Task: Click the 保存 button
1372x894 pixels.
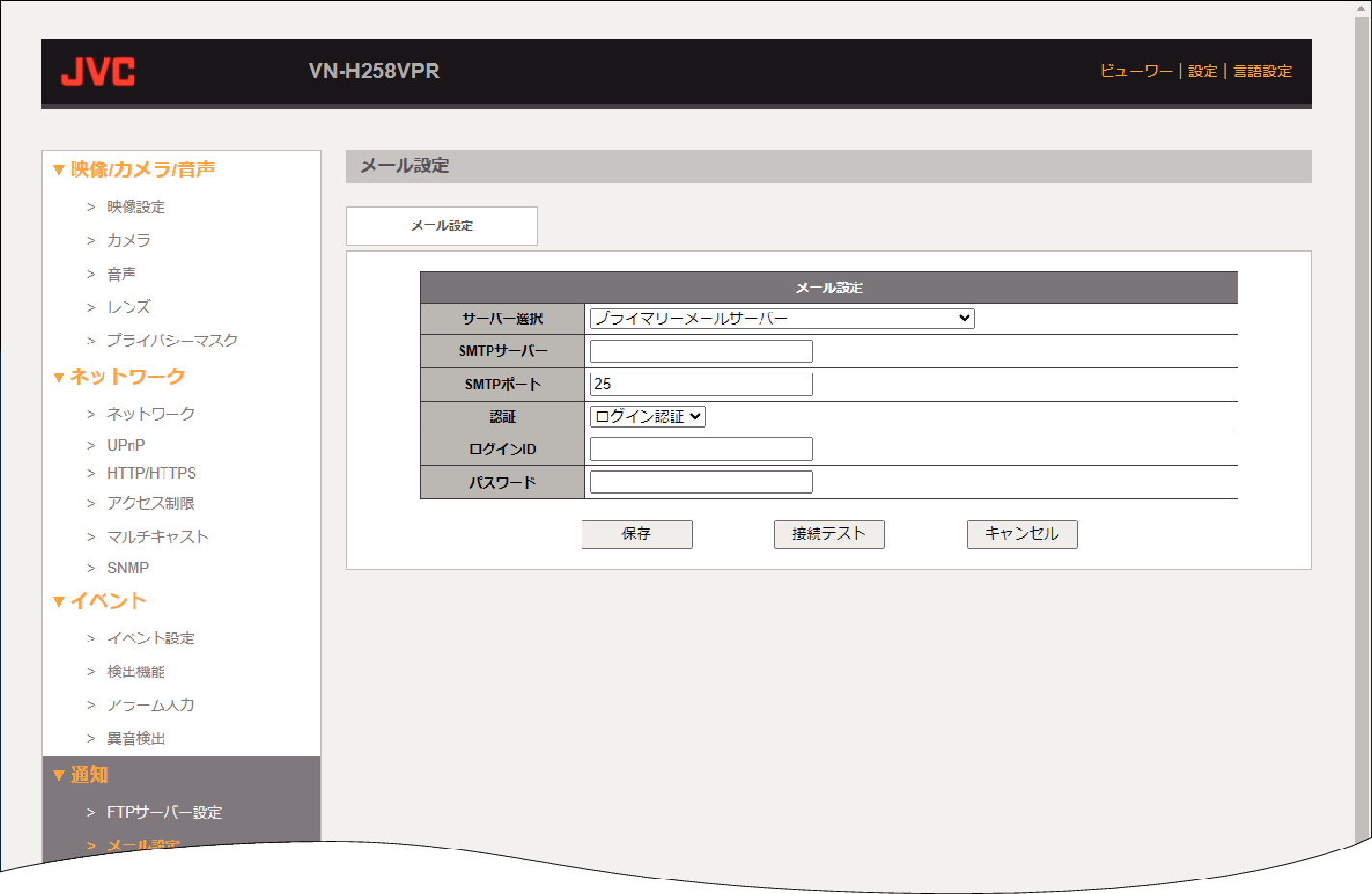Action: click(637, 534)
